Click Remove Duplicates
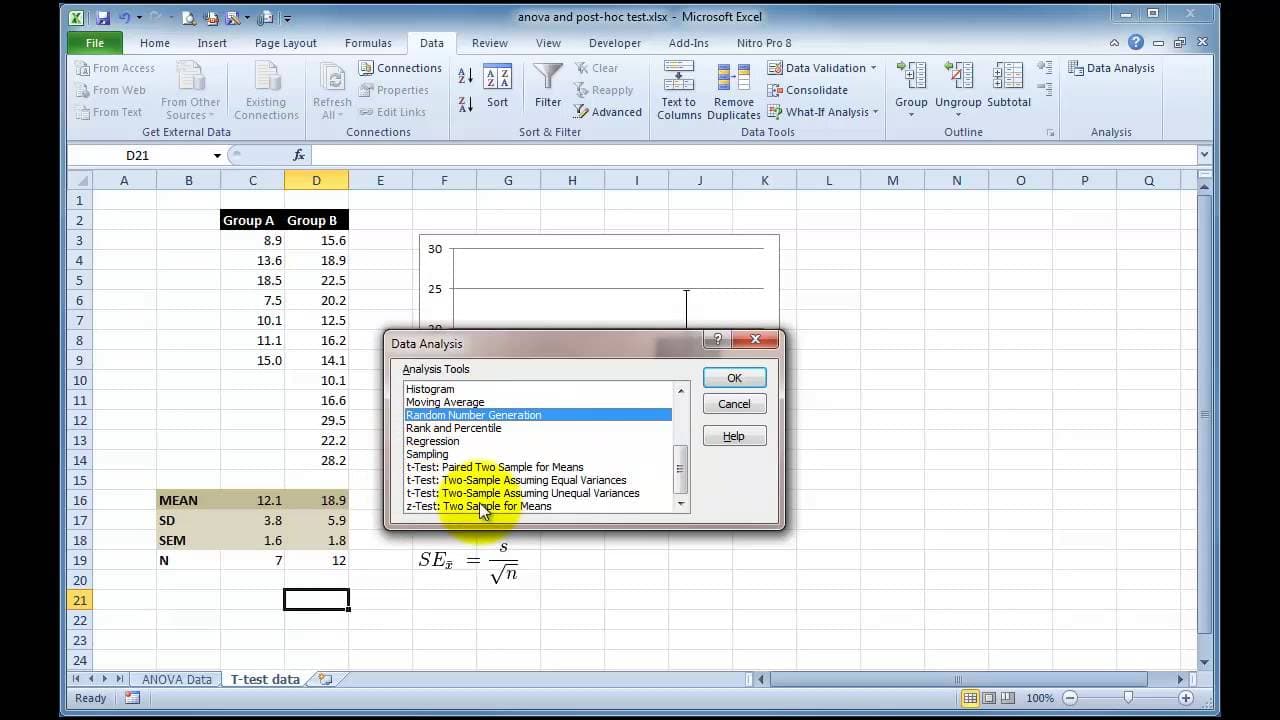1280x720 pixels. (x=734, y=91)
